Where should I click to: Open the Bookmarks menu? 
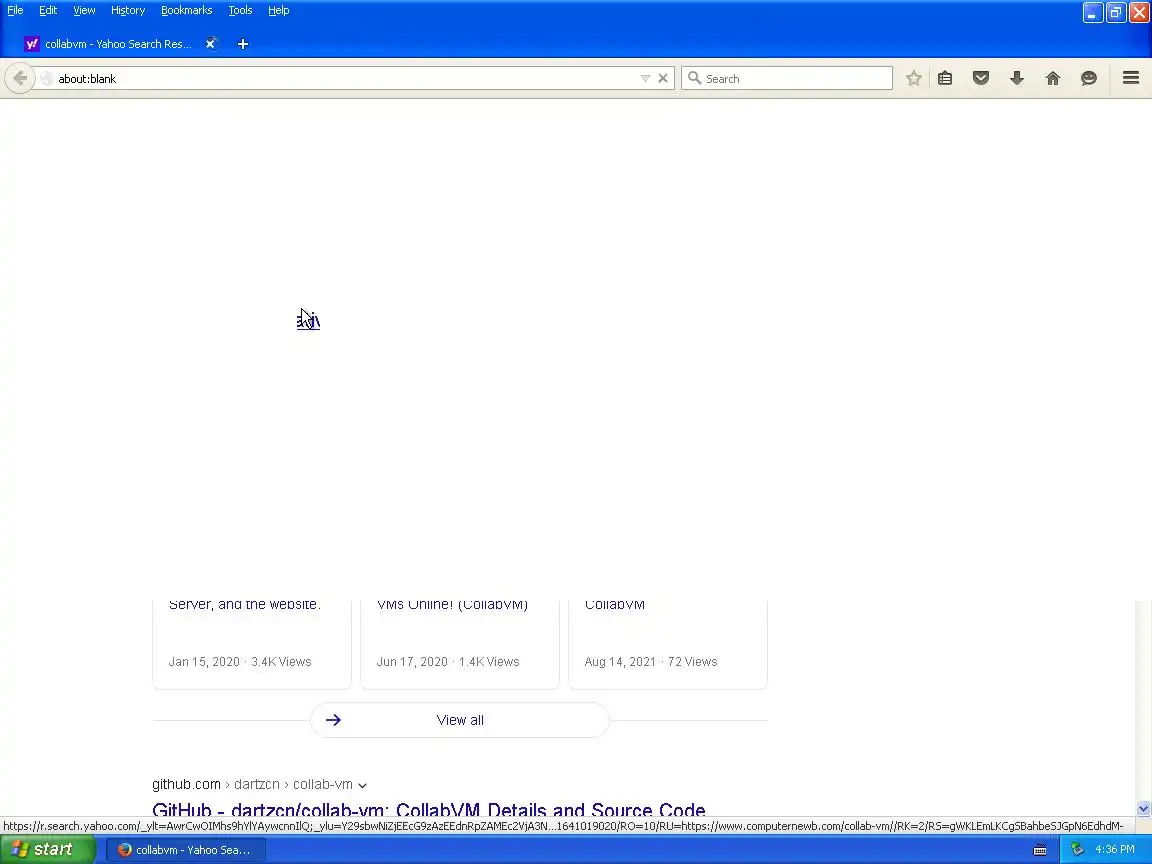click(x=187, y=10)
